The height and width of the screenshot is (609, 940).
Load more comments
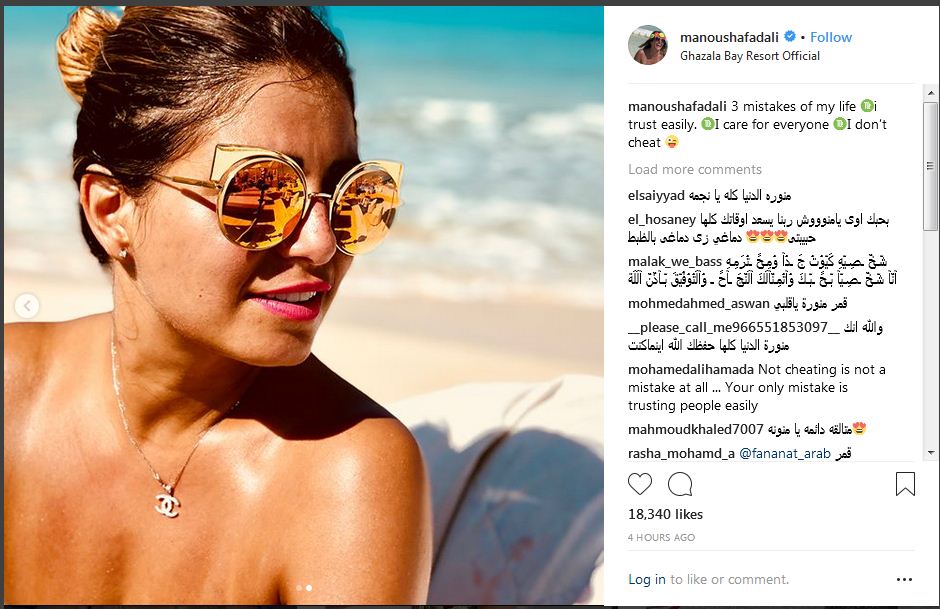694,170
